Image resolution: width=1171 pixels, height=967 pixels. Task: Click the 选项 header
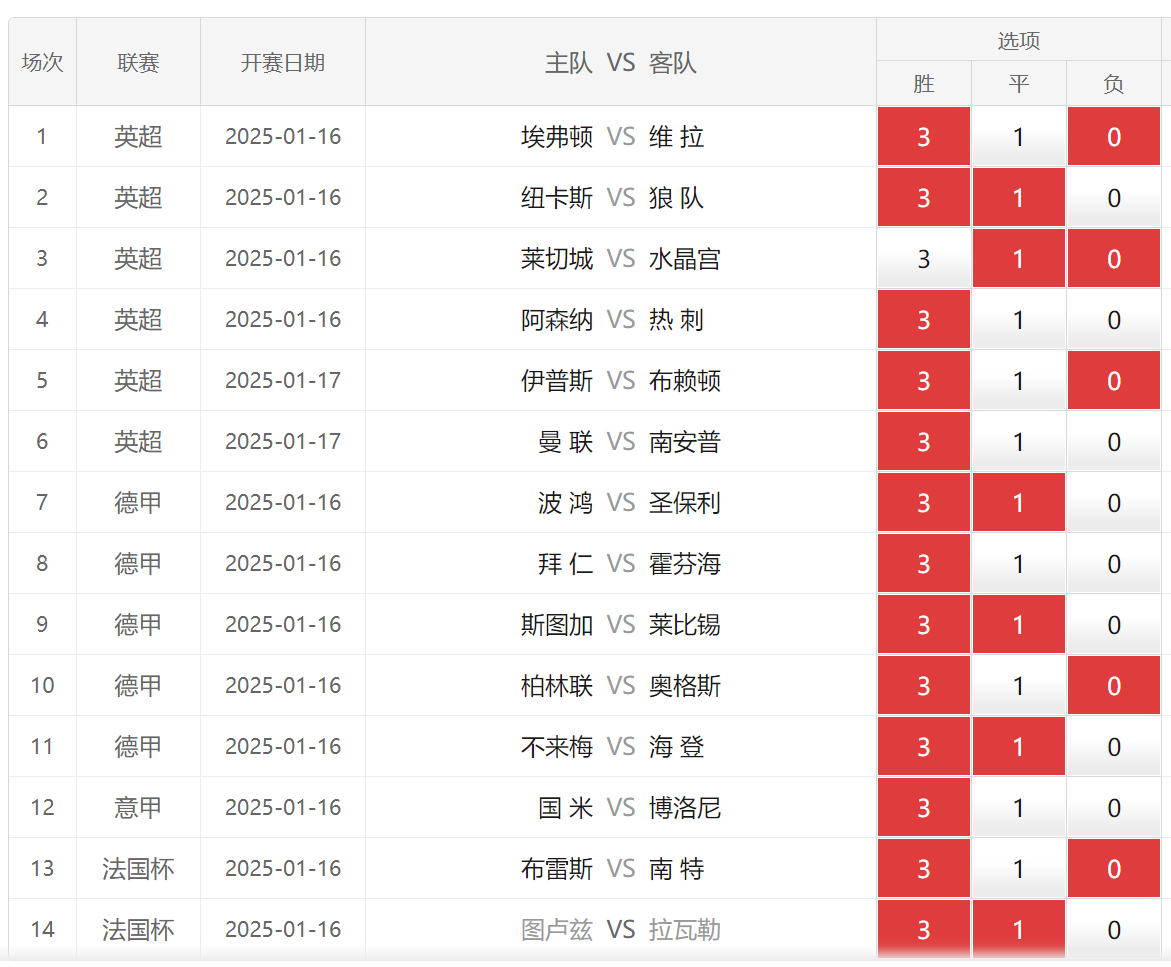click(x=1019, y=40)
